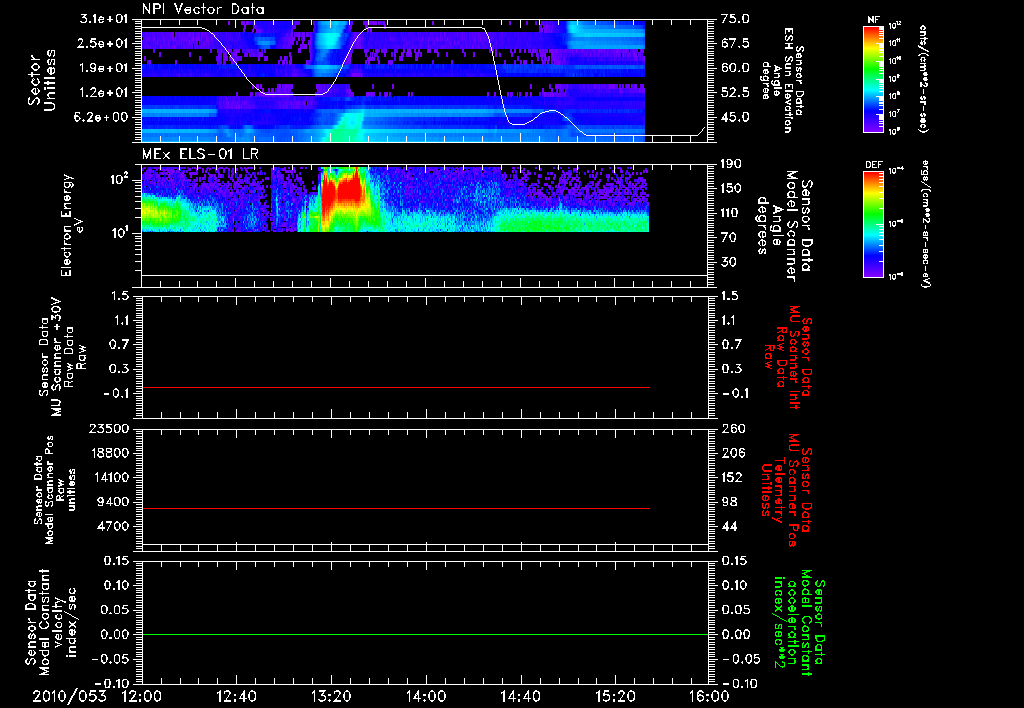Click the '23500' scanner position axis value
The height and width of the screenshot is (708, 1024).
[x=111, y=428]
